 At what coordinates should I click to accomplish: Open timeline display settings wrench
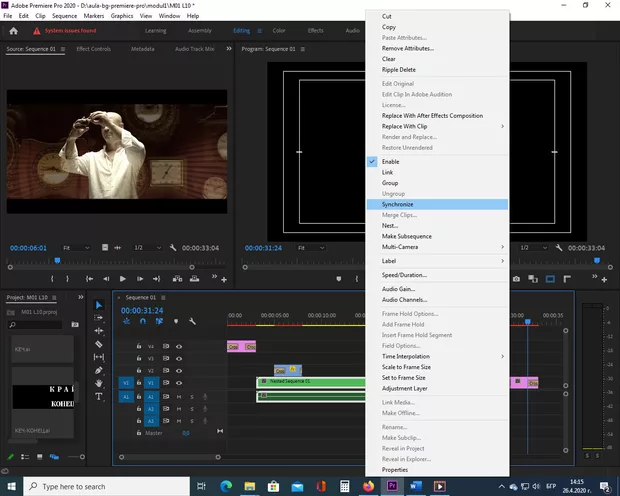click(x=194, y=321)
